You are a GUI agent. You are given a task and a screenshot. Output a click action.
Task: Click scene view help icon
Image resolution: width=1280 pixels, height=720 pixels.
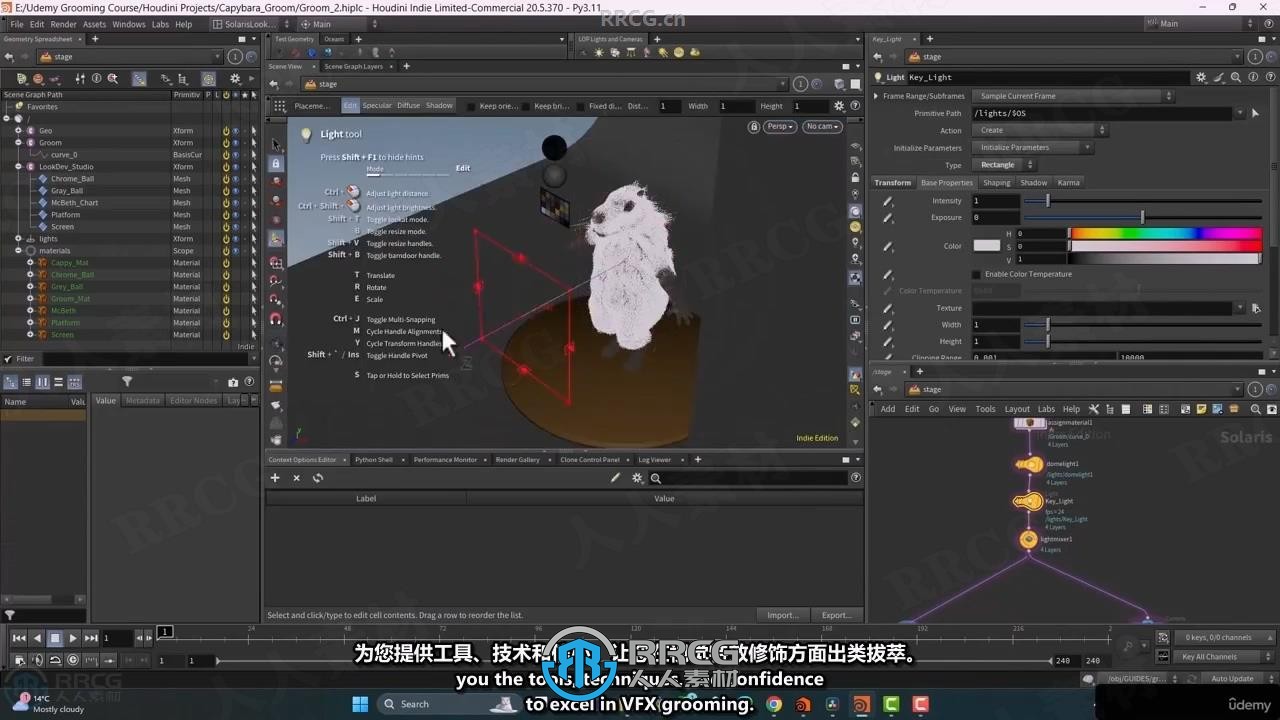[x=853, y=106]
